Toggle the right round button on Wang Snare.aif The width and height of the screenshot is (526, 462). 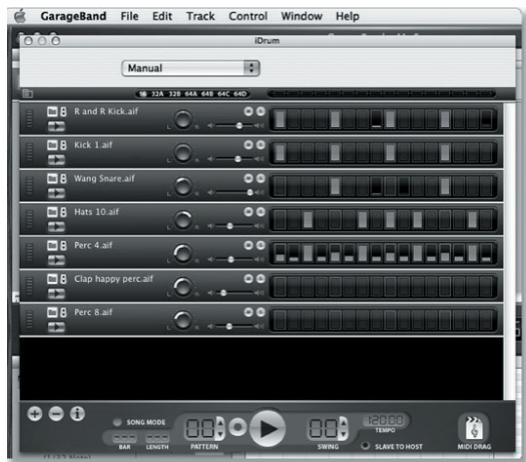pyautogui.click(x=261, y=178)
